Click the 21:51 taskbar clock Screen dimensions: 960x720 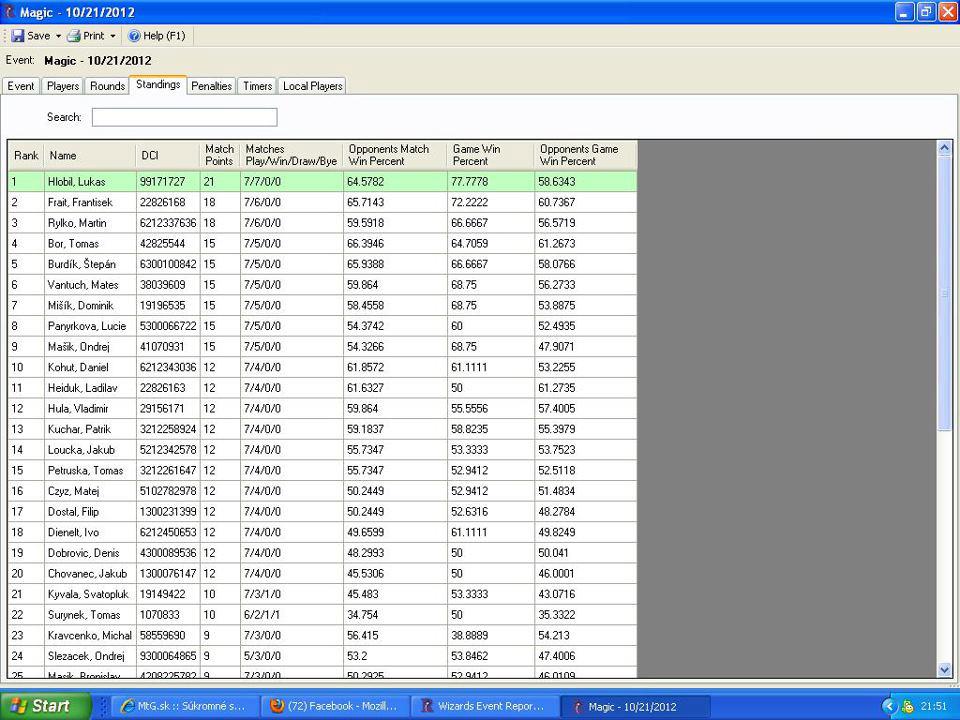934,707
